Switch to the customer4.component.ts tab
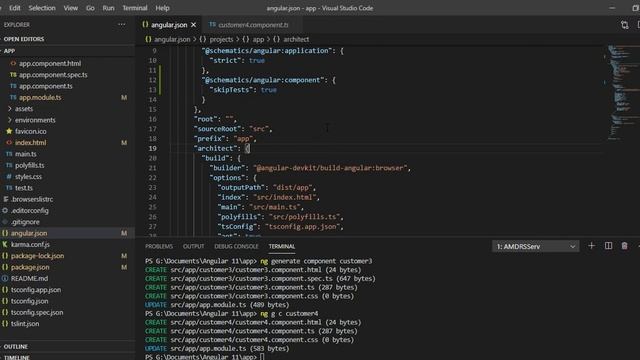This screenshot has height=360, width=640. click(x=253, y=25)
